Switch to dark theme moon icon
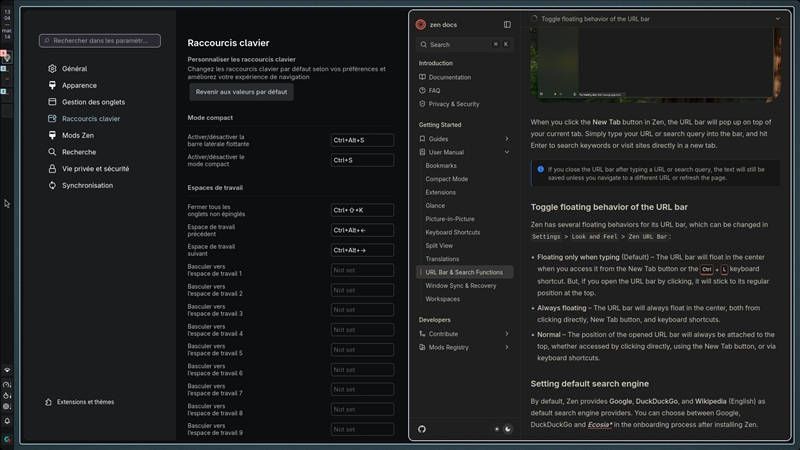The image size is (800, 450). pyautogui.click(x=508, y=429)
